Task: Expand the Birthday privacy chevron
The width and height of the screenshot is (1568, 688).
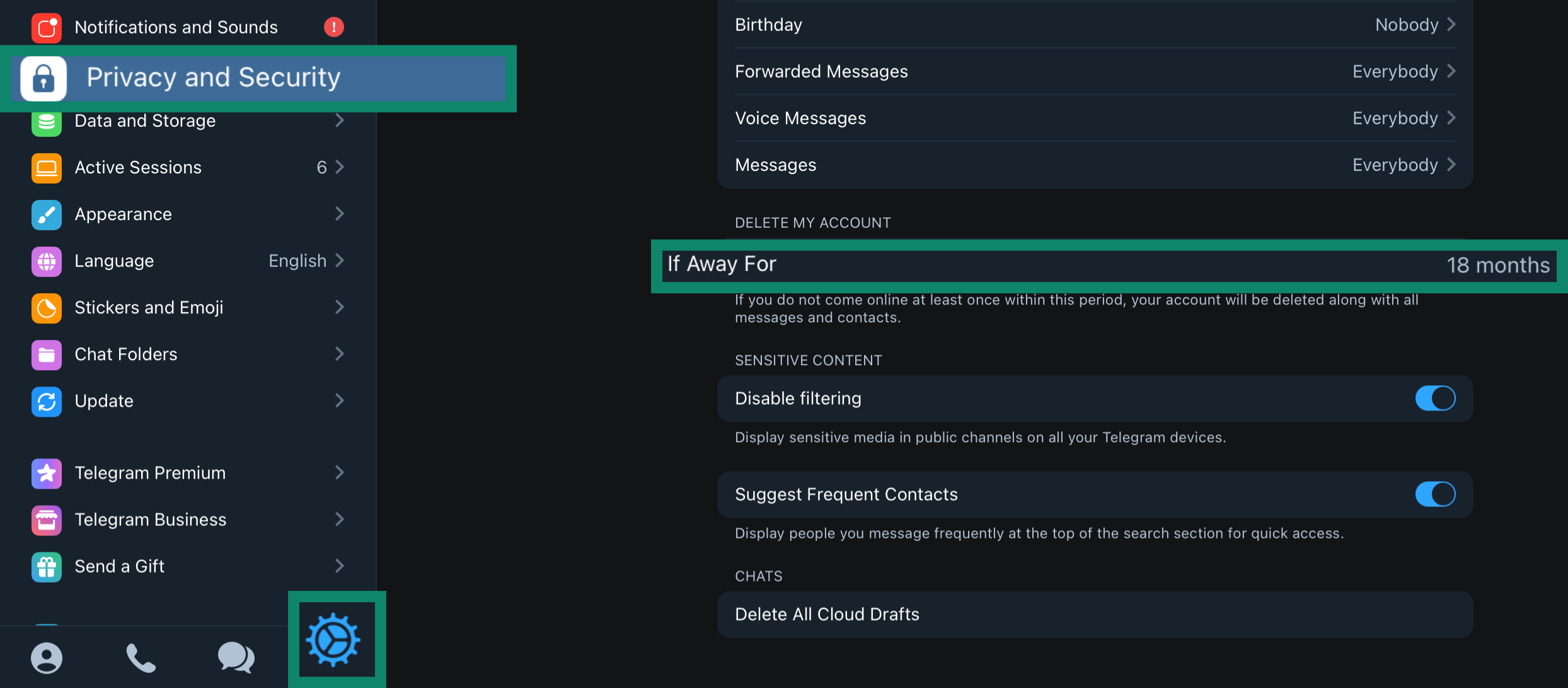Action: pos(1452,25)
